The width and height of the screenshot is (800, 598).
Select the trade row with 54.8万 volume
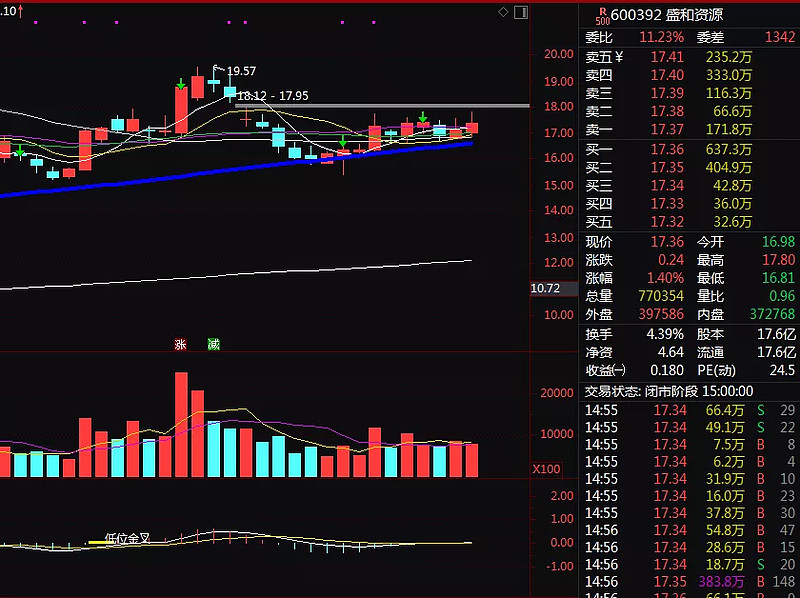click(x=690, y=530)
